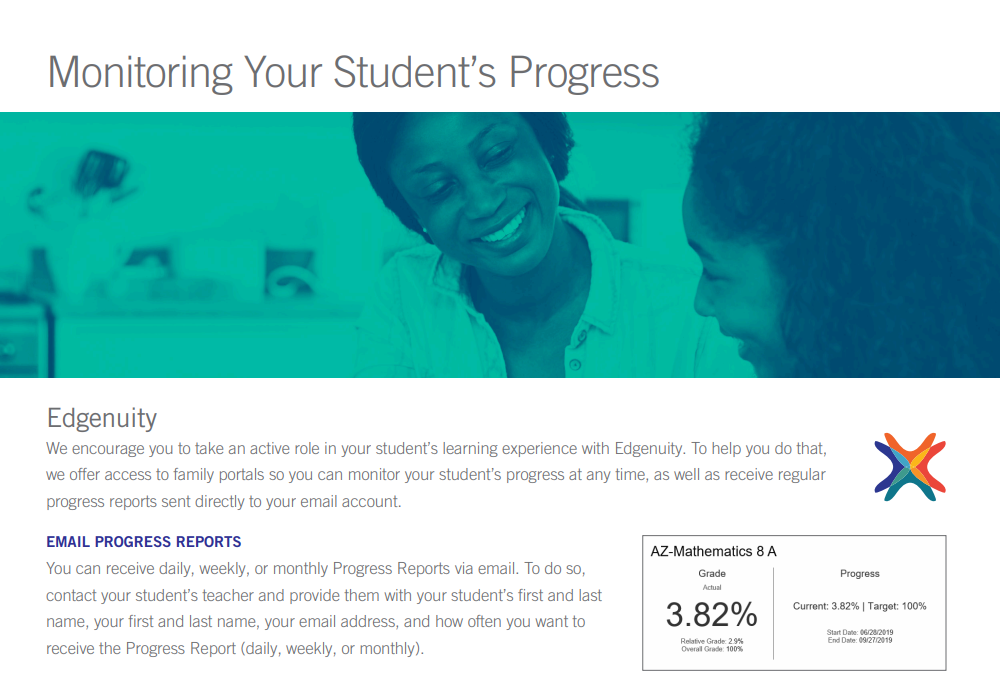The height and width of the screenshot is (678, 1000).
Task: Click the EMAIL PROGRESS REPORTS heading
Action: 143,542
